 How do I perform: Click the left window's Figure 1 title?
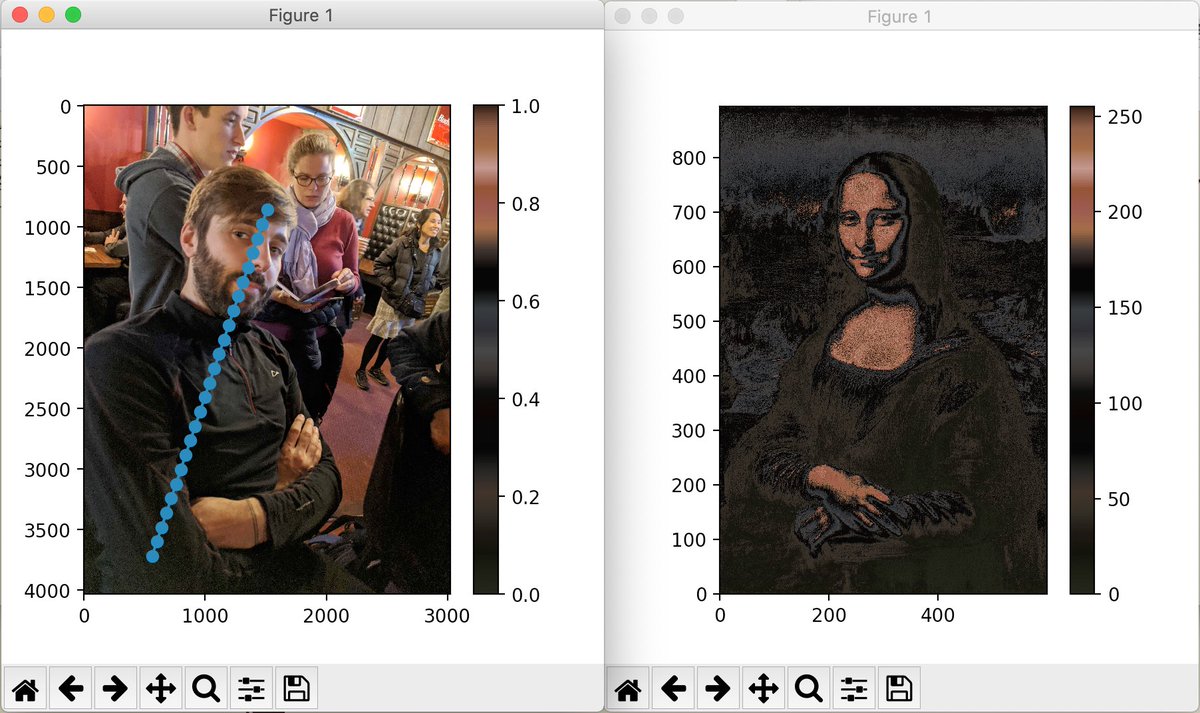(301, 15)
